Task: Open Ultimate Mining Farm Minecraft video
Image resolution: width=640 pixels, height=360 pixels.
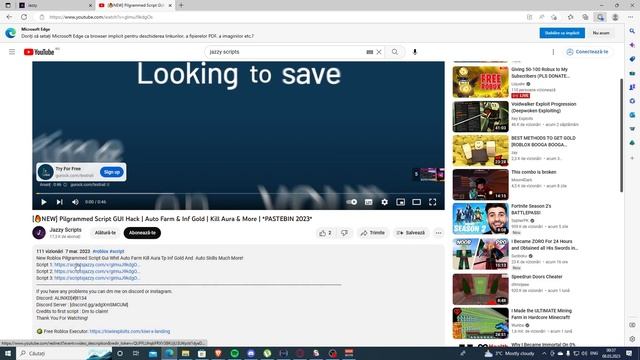Action: coord(480,323)
